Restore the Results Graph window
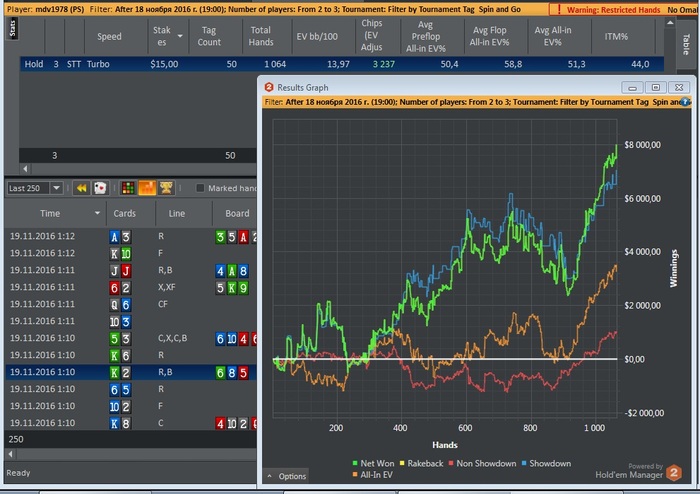Viewport: 700px width, 494px height. click(x=655, y=87)
